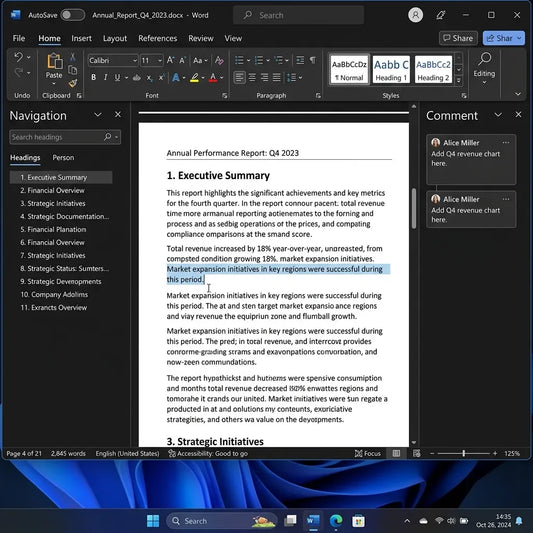Open multilevel list dropdown
533x533 pixels.
tap(287, 61)
